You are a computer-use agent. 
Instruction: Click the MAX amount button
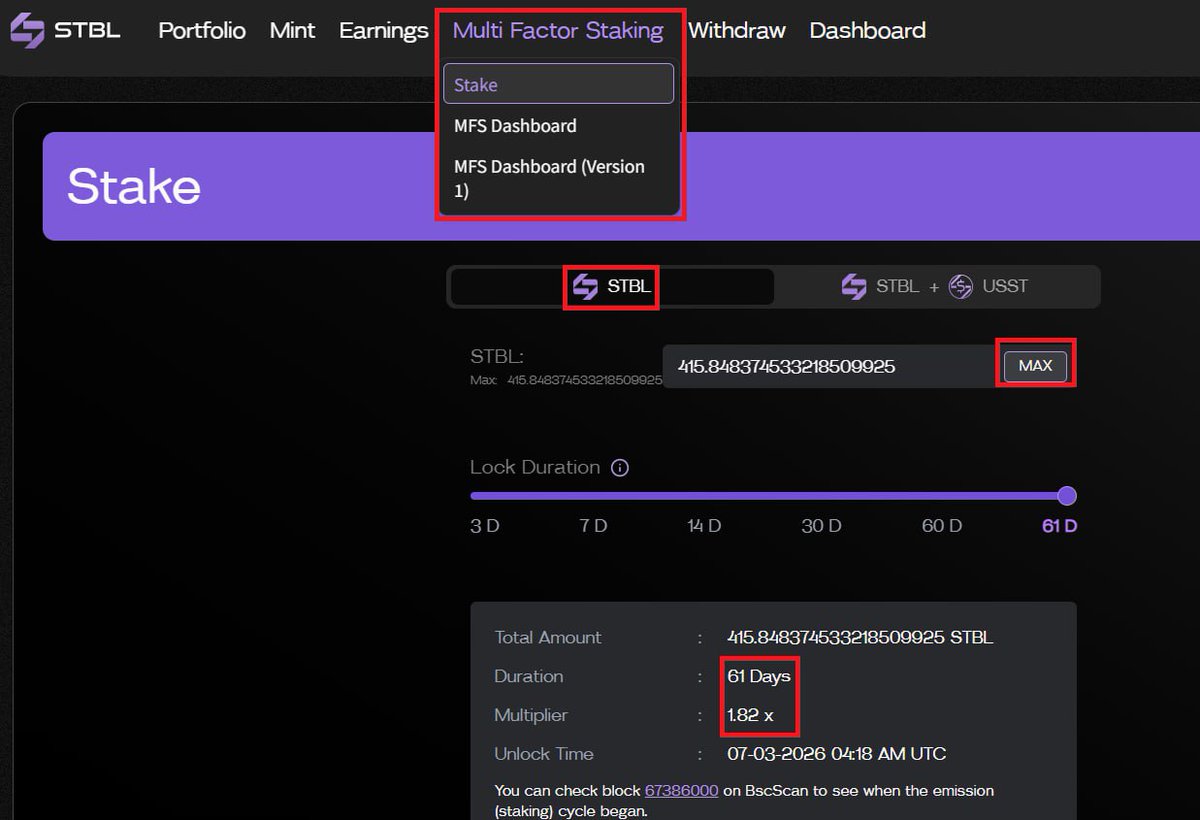tap(1035, 366)
